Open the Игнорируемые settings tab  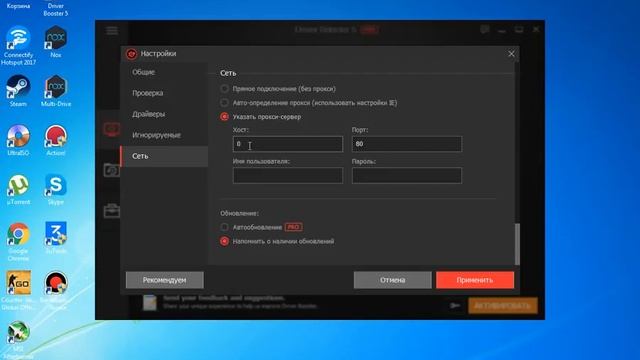pyautogui.click(x=164, y=135)
